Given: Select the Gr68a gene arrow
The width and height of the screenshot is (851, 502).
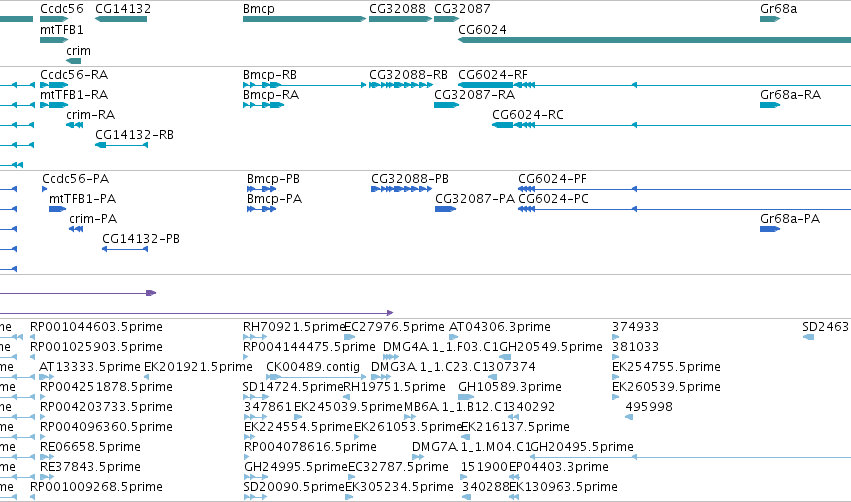Looking at the screenshot, I should 770,19.
